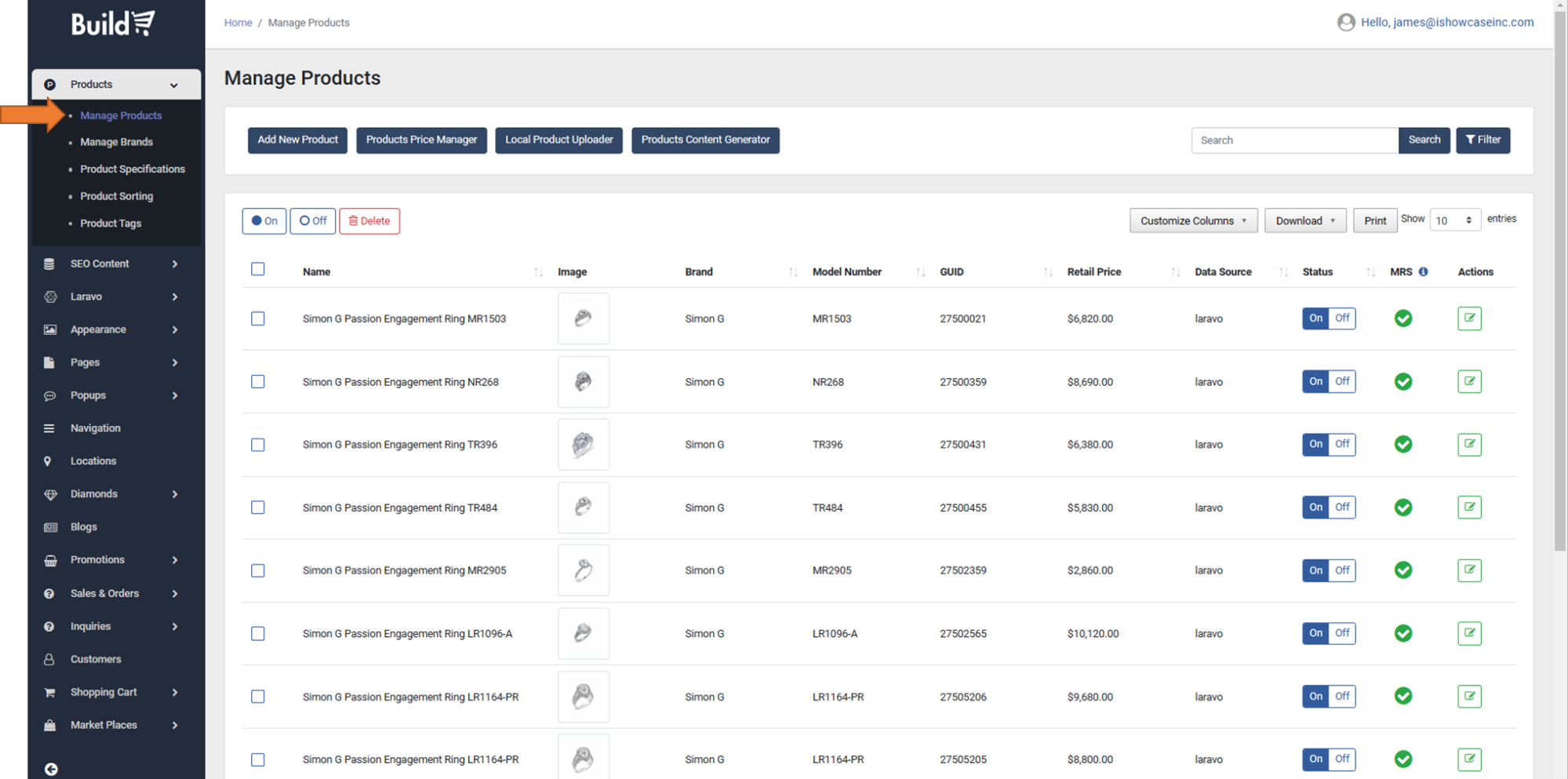Click the Appearance sidebar icon

50,329
